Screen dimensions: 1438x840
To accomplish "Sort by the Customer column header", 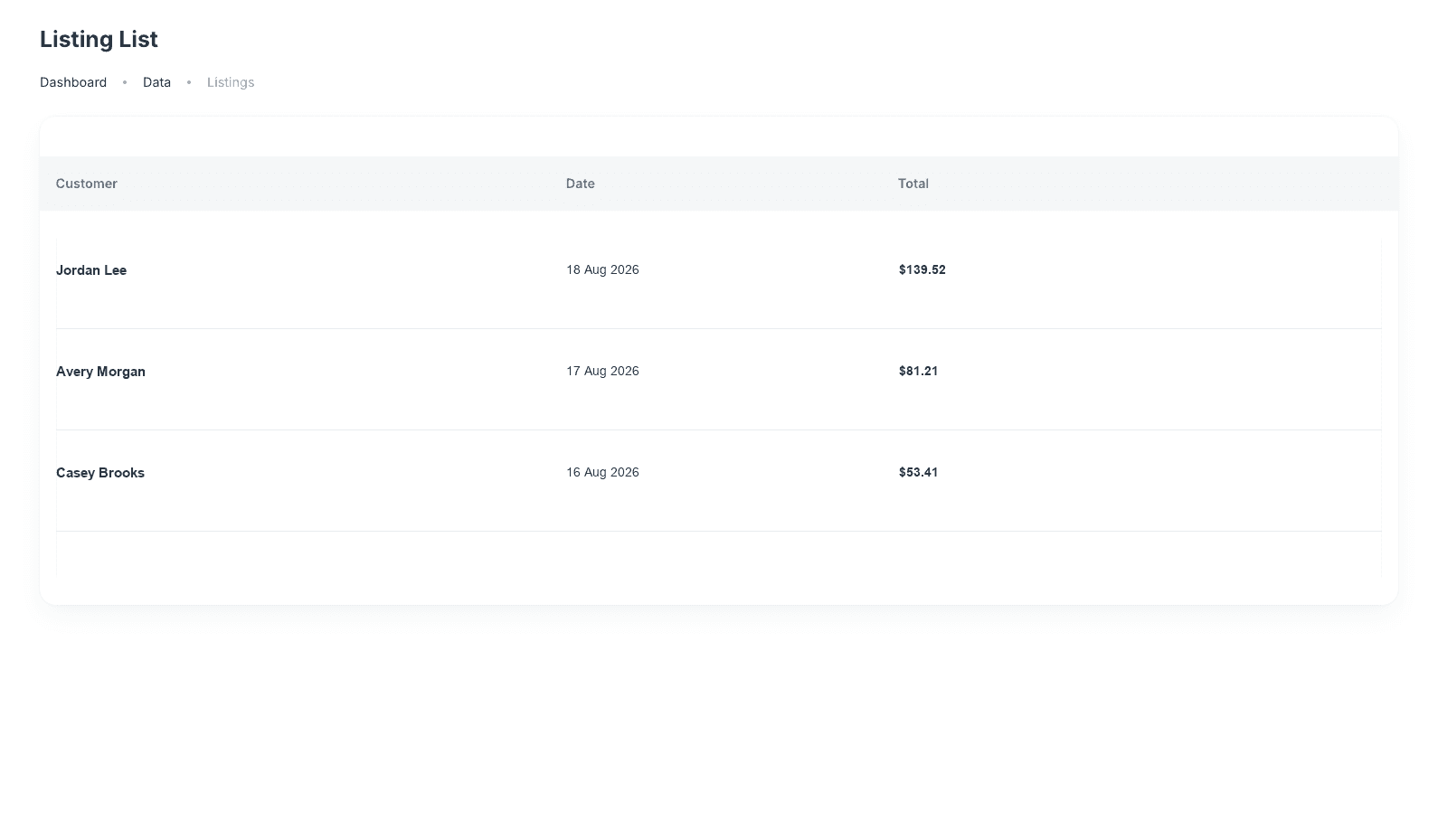I will (x=87, y=184).
